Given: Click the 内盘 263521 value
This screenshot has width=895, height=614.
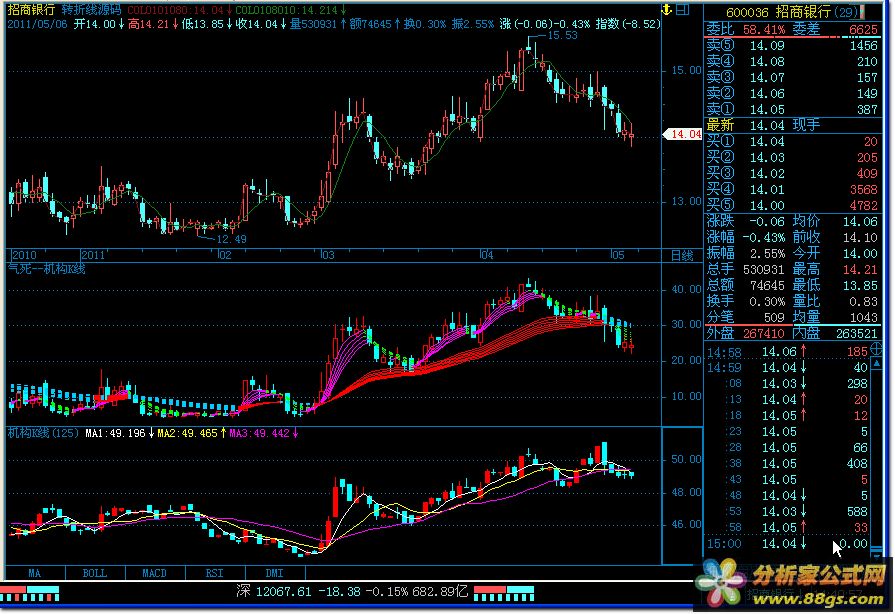Looking at the screenshot, I should coord(857,333).
